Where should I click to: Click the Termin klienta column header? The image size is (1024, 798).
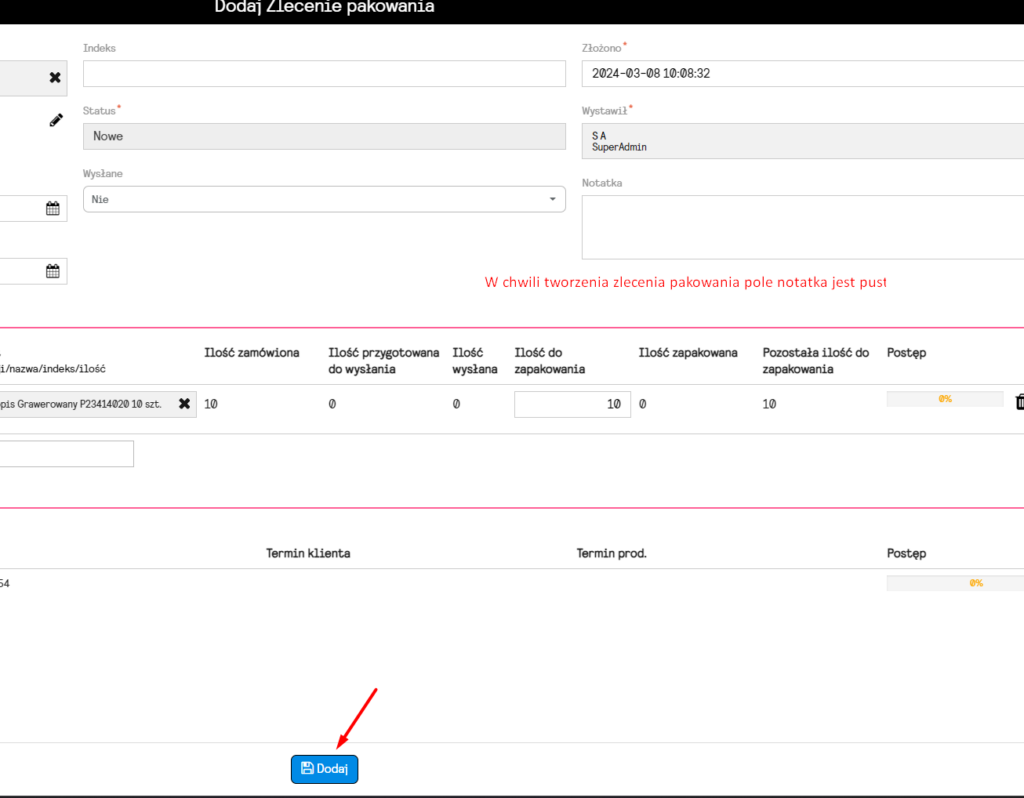coord(308,553)
